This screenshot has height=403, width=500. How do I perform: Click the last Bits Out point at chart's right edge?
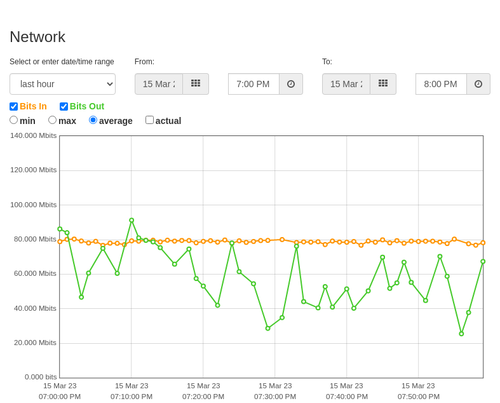point(483,262)
